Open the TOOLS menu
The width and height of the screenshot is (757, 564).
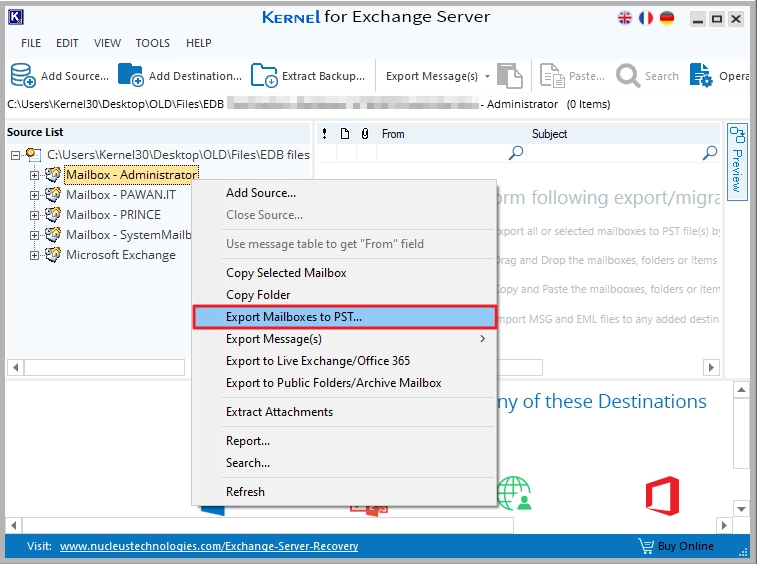click(153, 43)
